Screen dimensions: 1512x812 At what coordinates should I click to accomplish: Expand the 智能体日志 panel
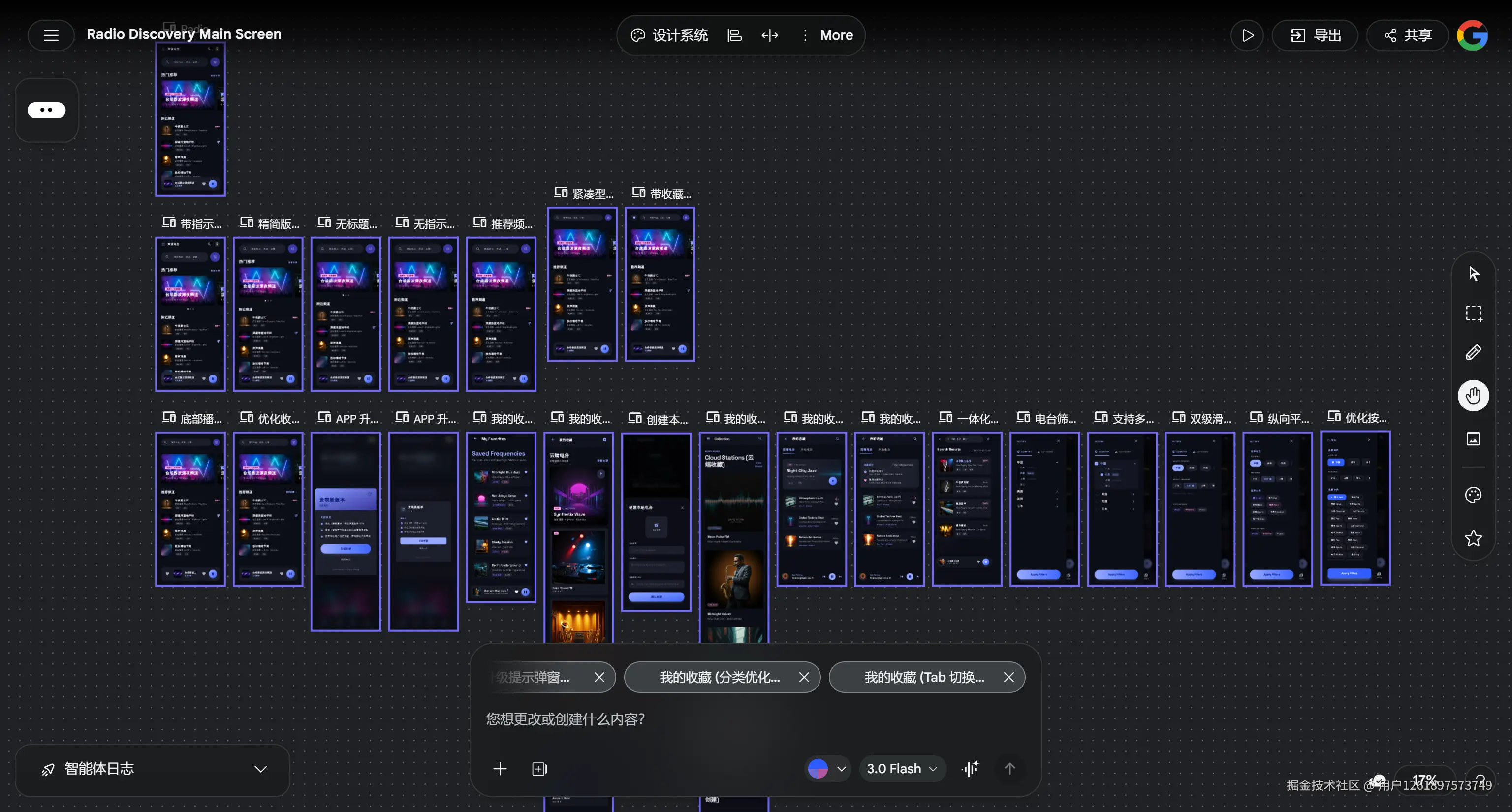(260, 769)
